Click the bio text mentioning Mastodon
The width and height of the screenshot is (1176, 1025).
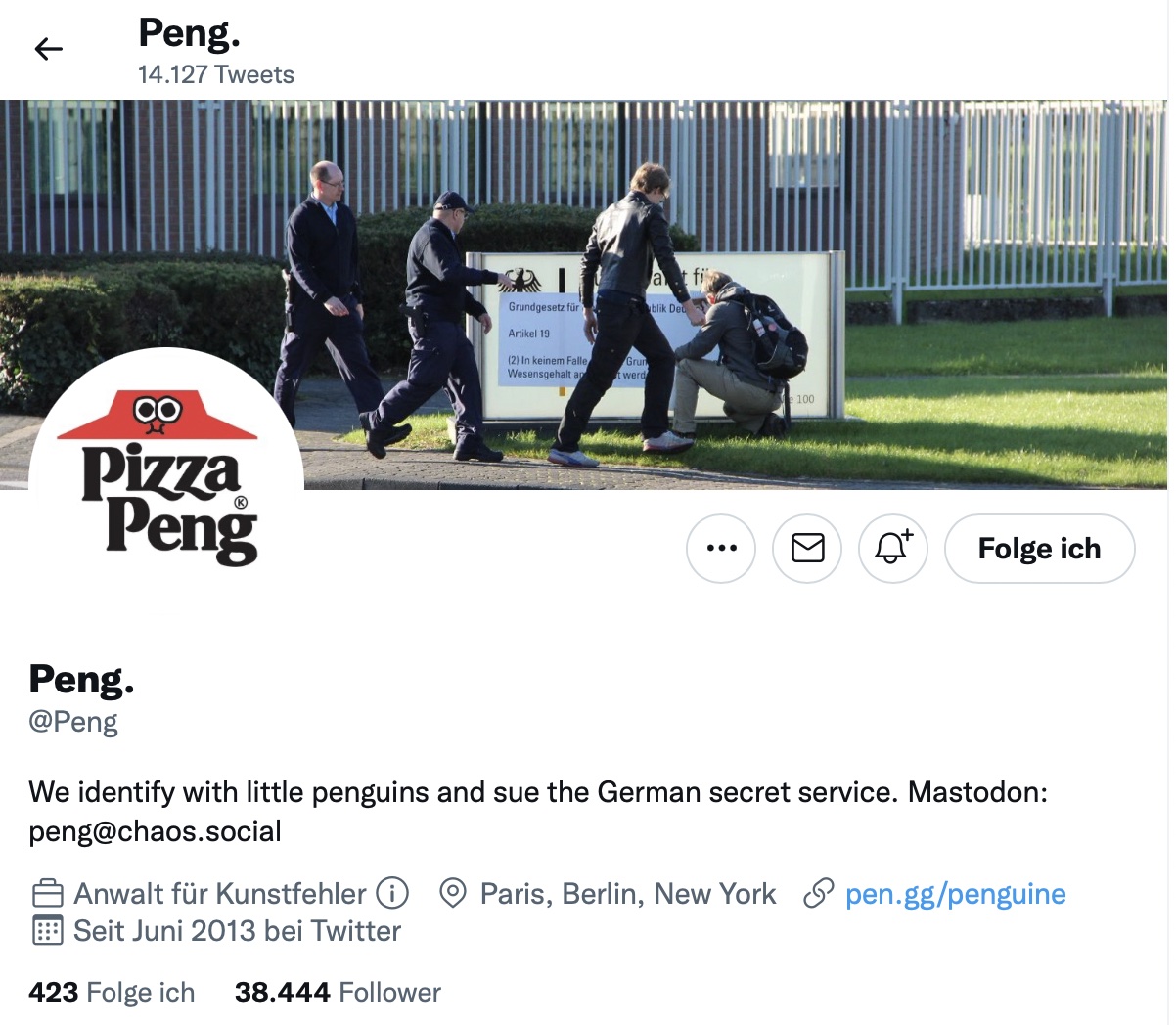pyautogui.click(x=538, y=812)
